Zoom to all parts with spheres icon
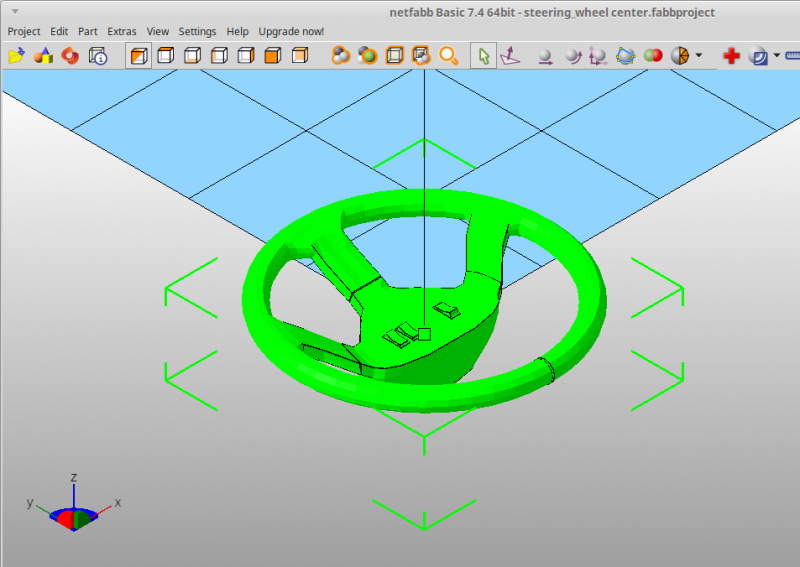Screen dimensions: 800x567 (x=340, y=55)
